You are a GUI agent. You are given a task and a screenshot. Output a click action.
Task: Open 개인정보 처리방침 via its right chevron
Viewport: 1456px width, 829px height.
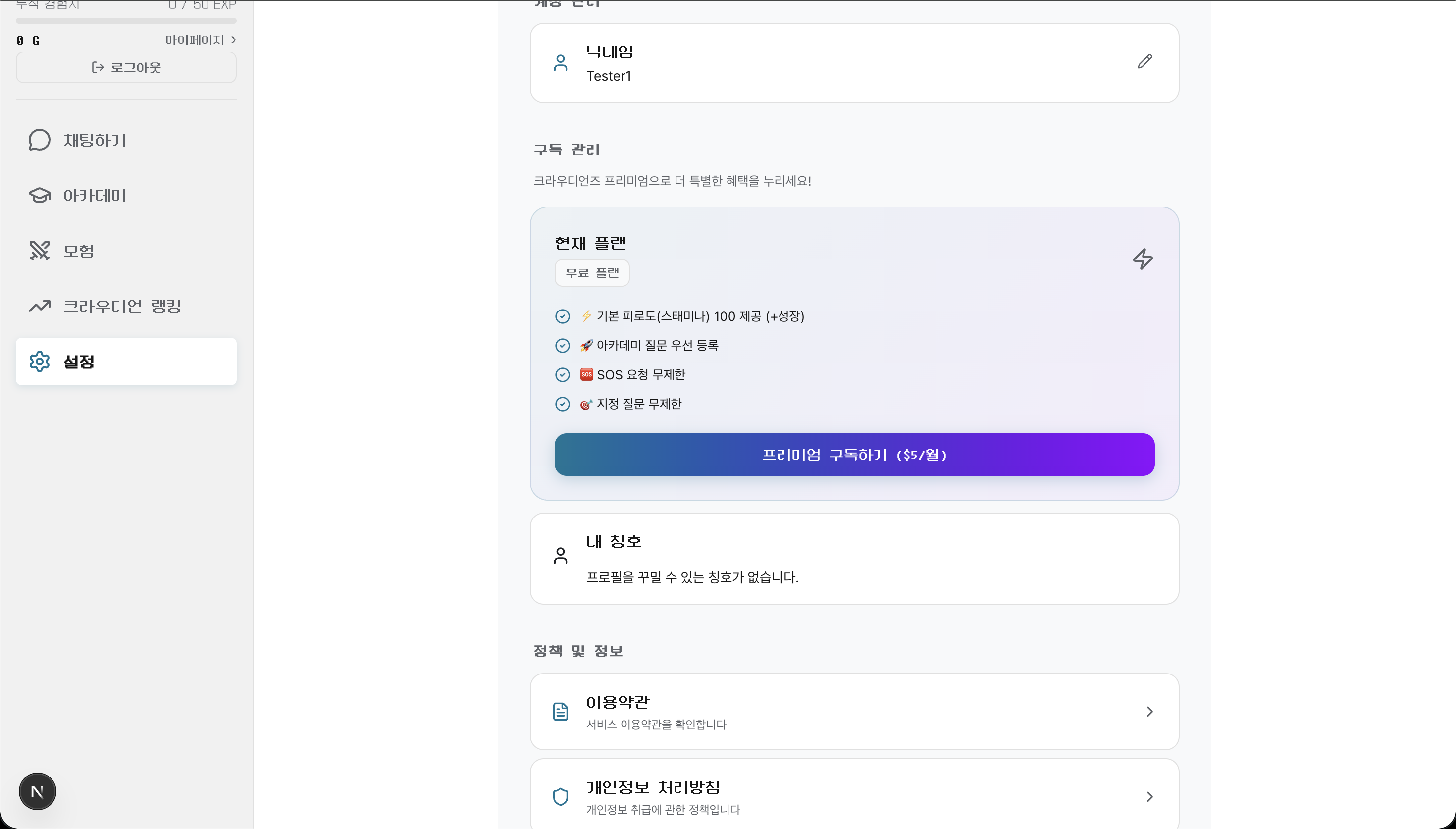click(1149, 796)
